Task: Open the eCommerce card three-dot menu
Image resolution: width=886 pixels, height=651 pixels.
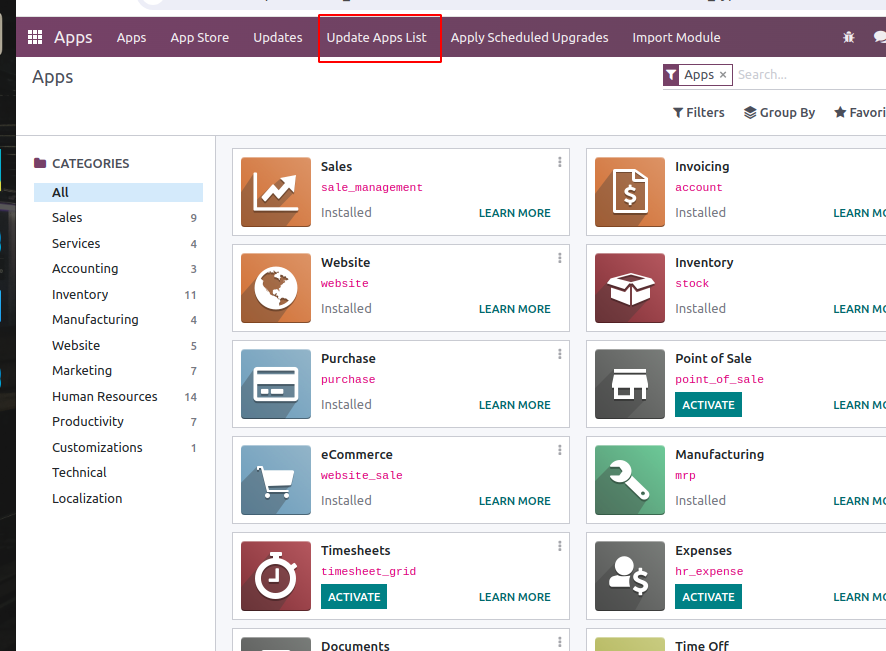Action: (559, 450)
